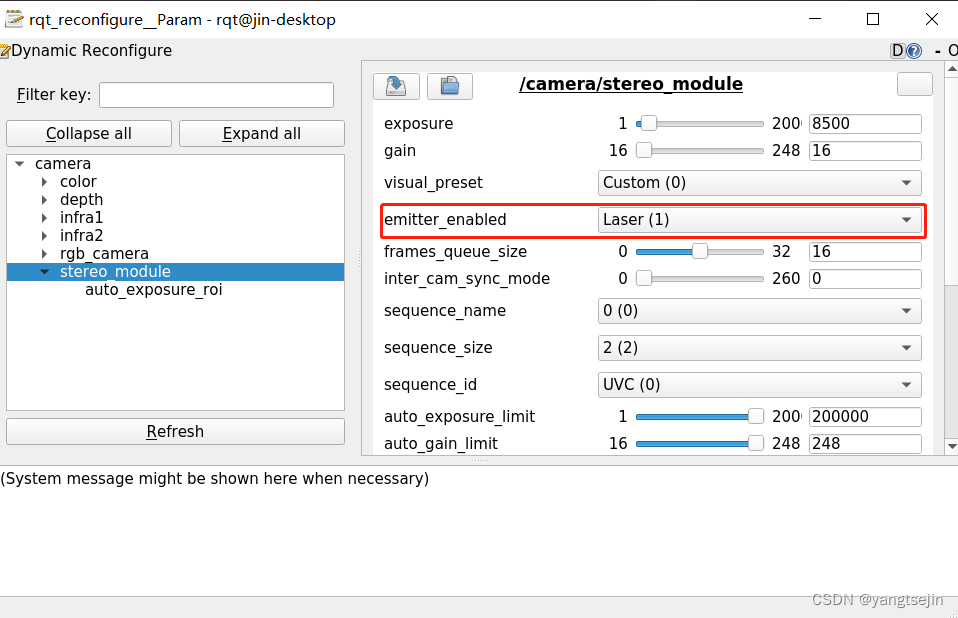The image size is (958, 618).
Task: Click the Refresh button
Action: [x=175, y=432]
